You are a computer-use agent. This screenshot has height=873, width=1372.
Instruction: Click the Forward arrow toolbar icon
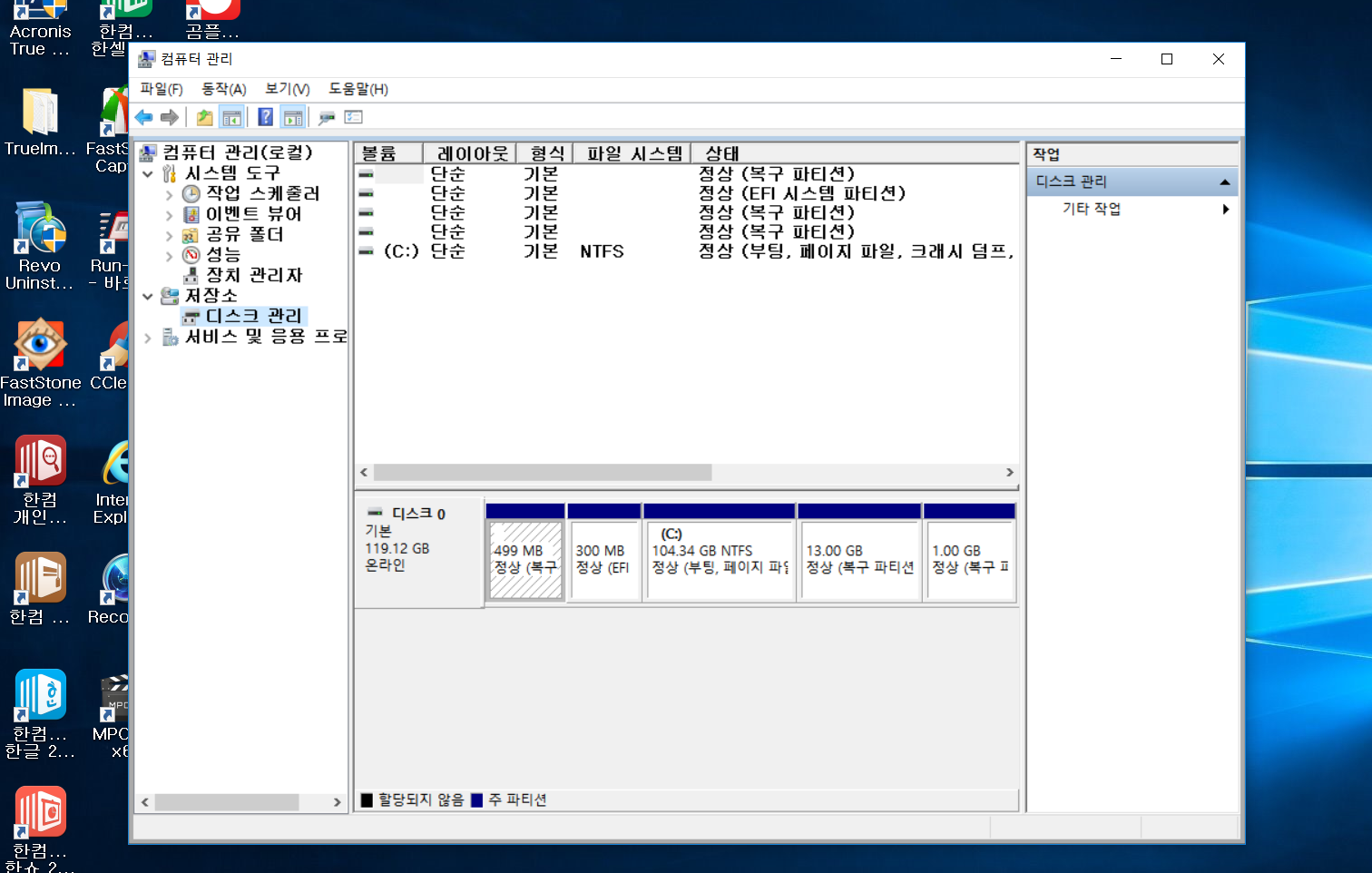click(x=170, y=117)
